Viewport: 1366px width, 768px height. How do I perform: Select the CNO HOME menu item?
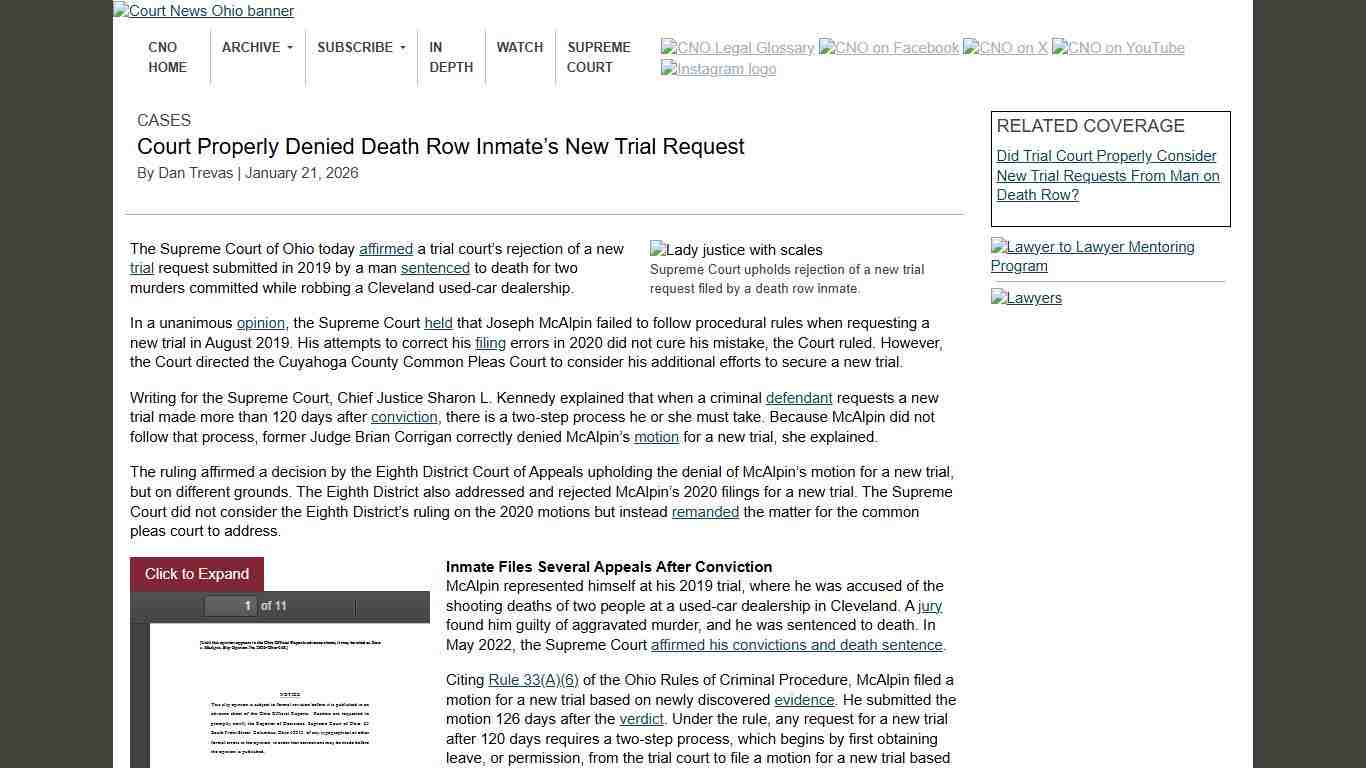pos(167,57)
